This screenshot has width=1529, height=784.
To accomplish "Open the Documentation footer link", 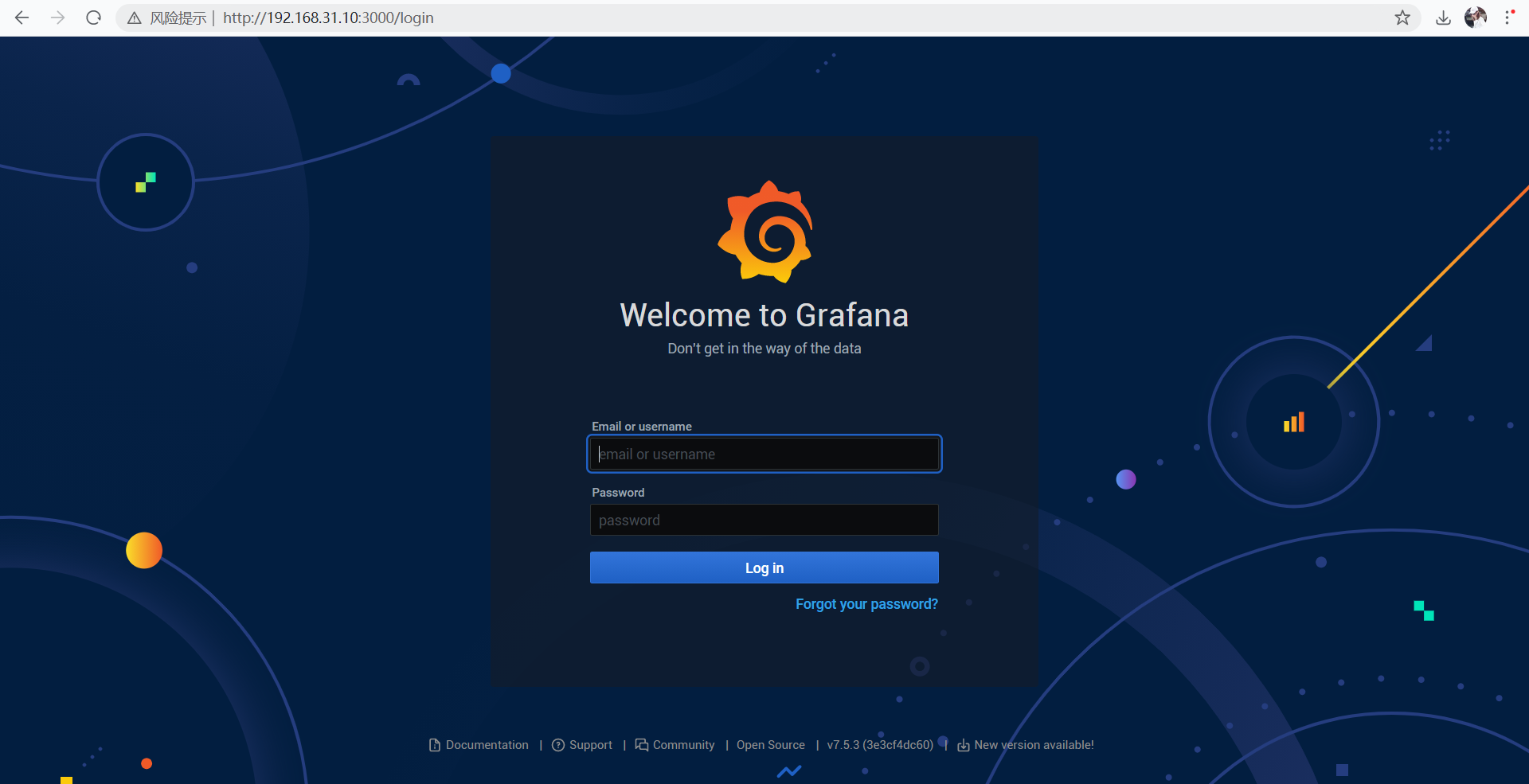I will 487,745.
